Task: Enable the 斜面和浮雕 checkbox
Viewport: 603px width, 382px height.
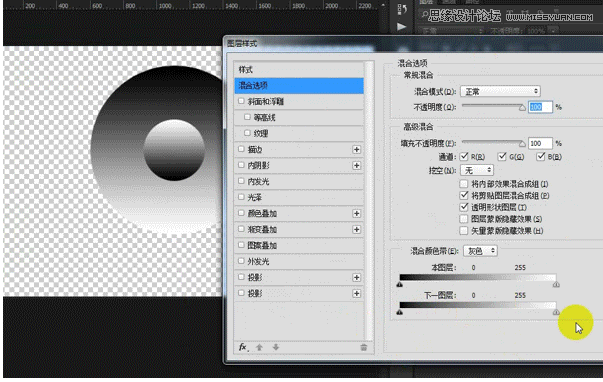Action: 241,101
